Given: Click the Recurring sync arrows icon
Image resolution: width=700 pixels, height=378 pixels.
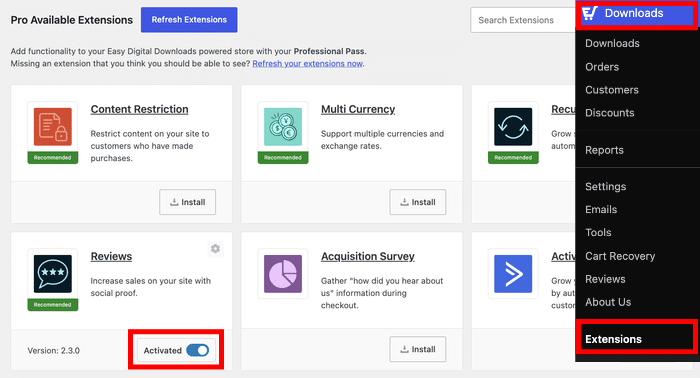Looking at the screenshot, I should point(513,127).
